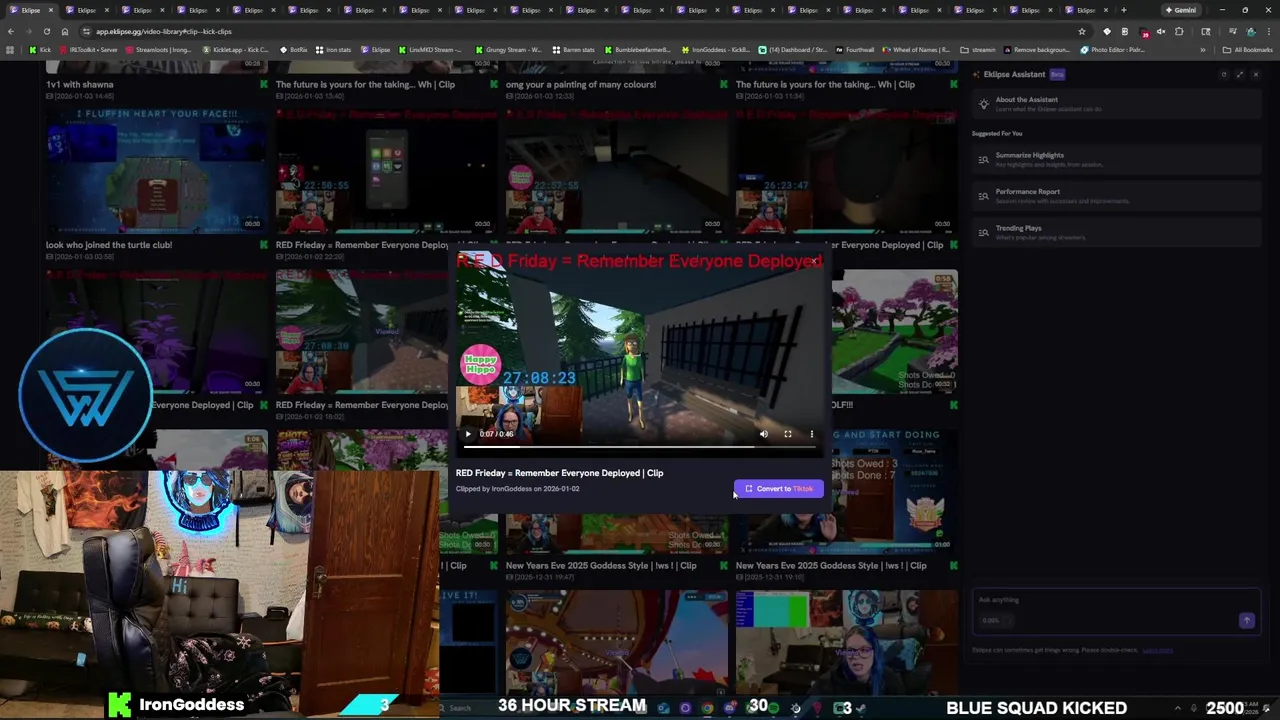Open the clip player more options menu

click(x=812, y=434)
